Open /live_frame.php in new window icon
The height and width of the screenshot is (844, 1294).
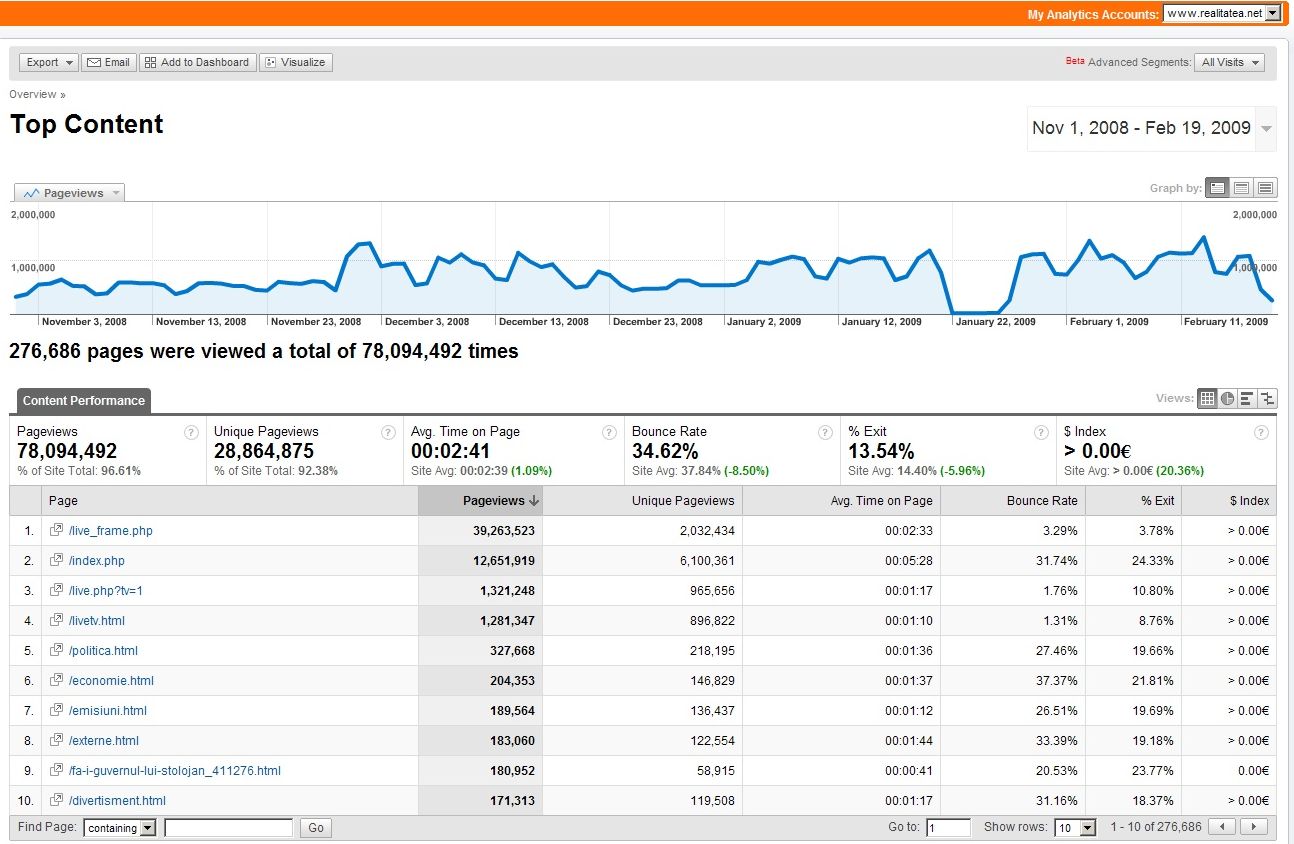(x=57, y=530)
